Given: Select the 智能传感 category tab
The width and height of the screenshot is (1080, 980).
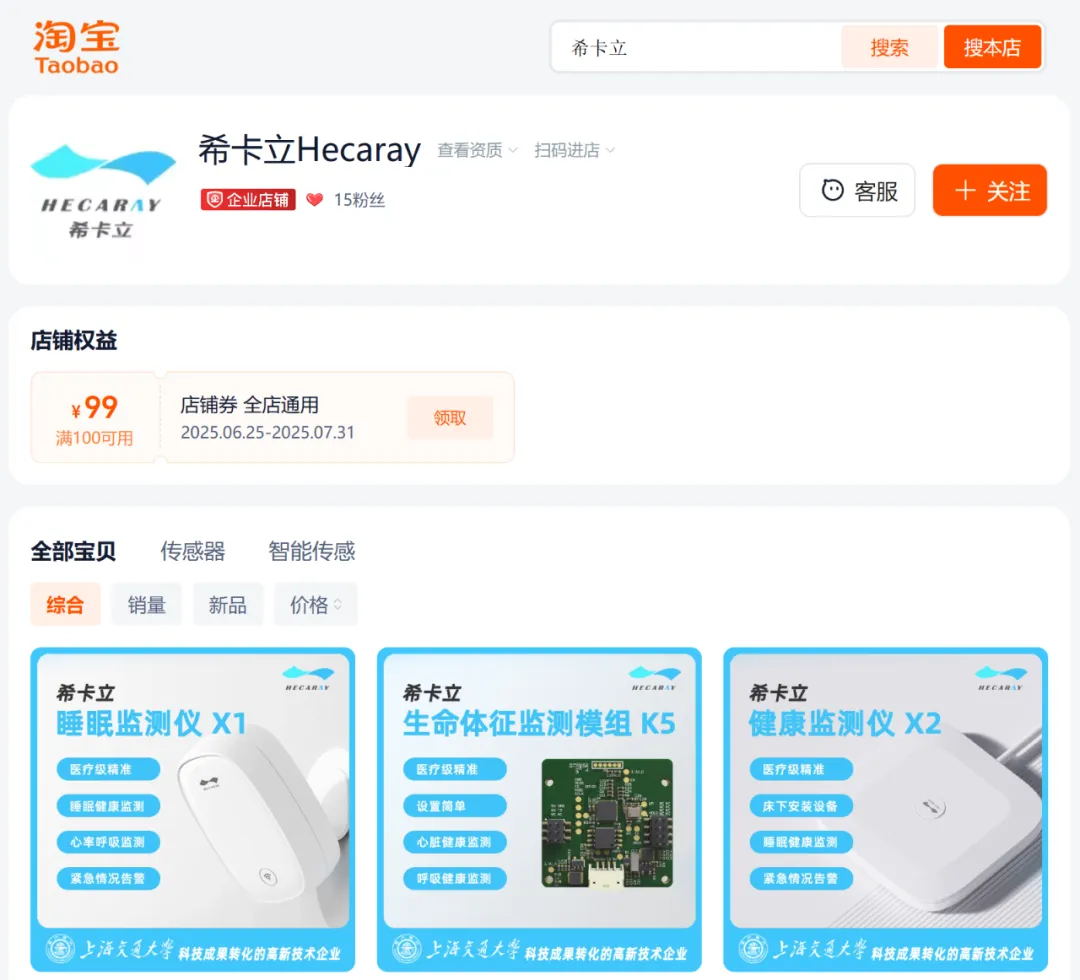Looking at the screenshot, I should pyautogui.click(x=311, y=551).
